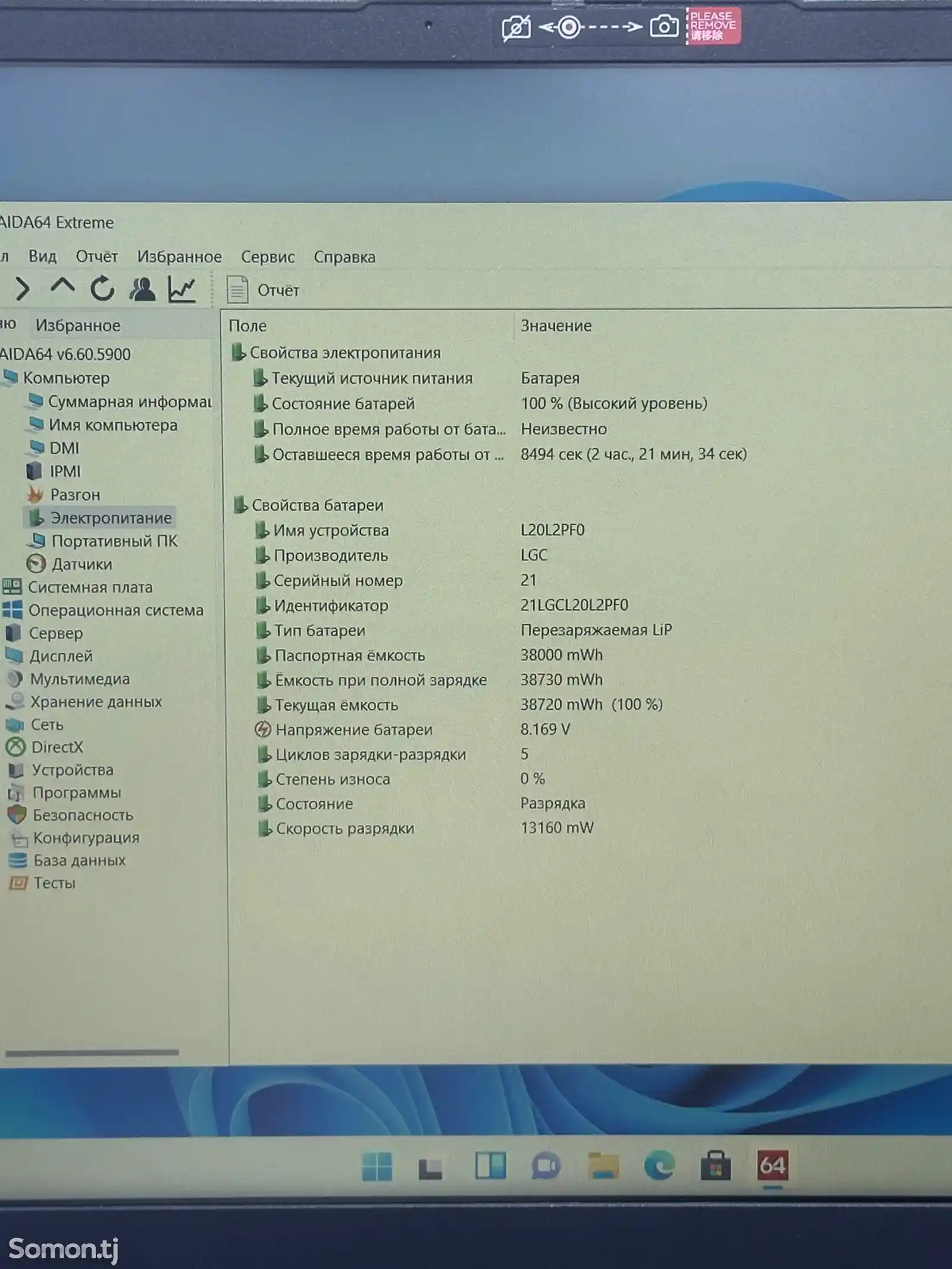The image size is (952, 1269).
Task: Click the Конфигурация category icon
Action: 19,838
